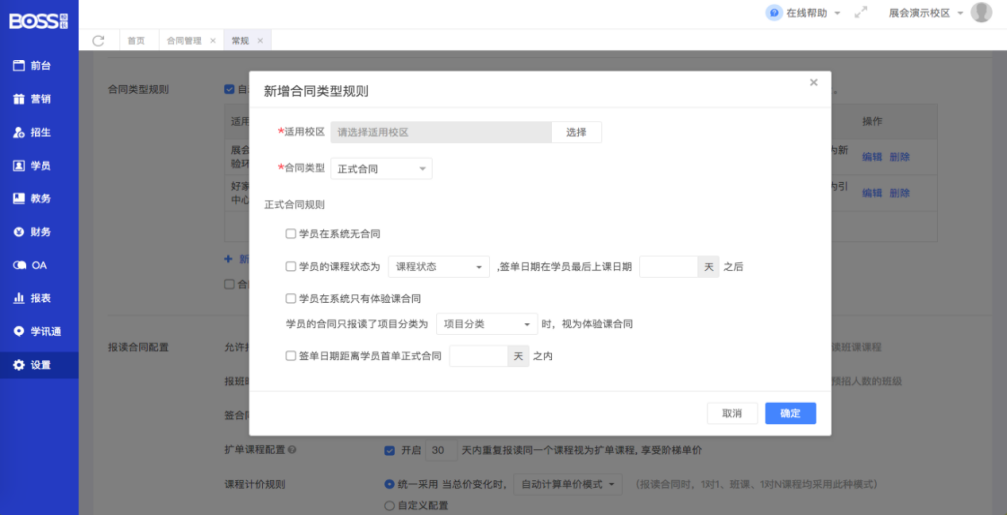
Task: Open the 合同类型 dropdown showing 正式合同
Action: 381,169
